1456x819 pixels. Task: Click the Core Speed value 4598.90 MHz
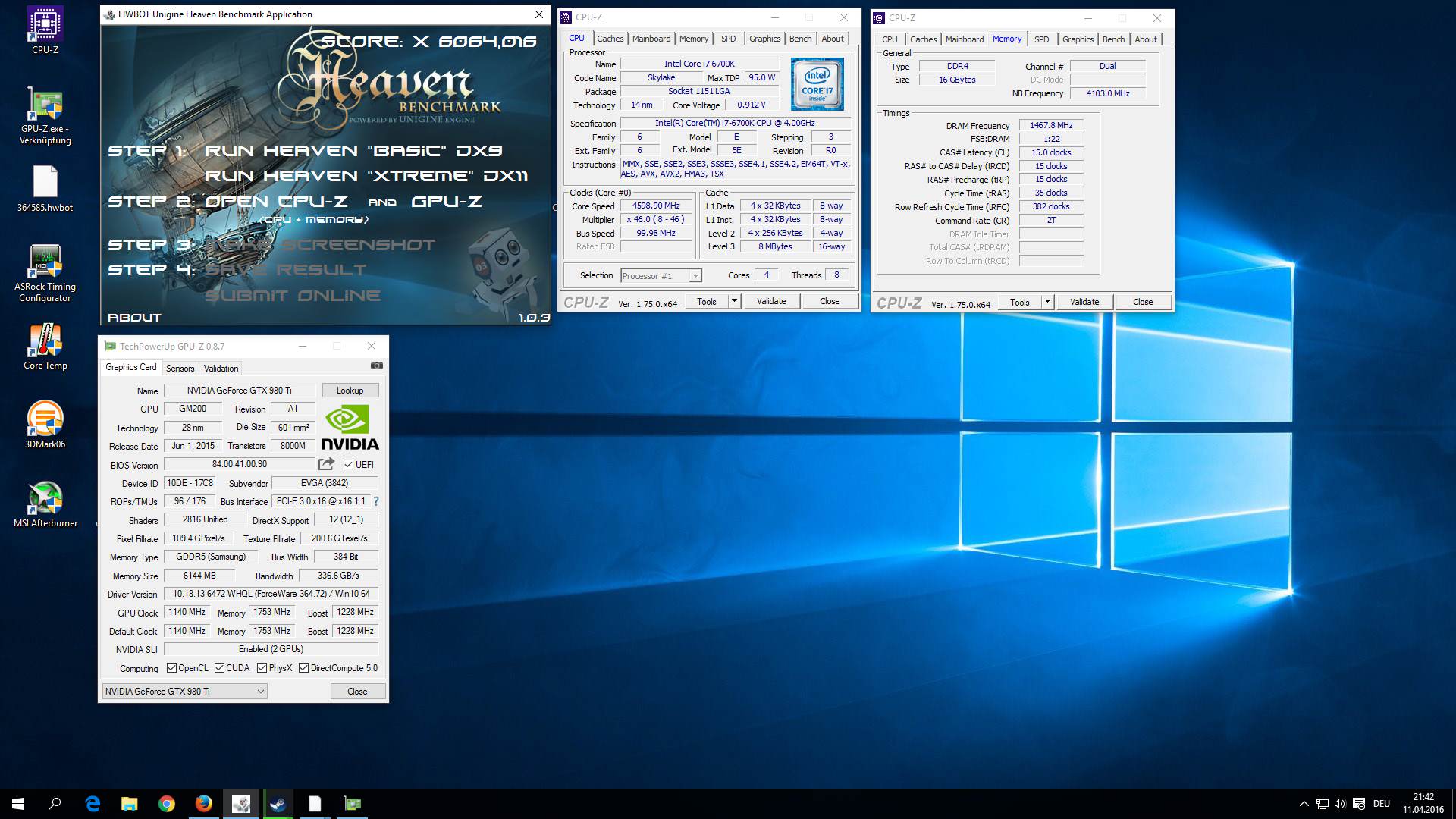(656, 206)
